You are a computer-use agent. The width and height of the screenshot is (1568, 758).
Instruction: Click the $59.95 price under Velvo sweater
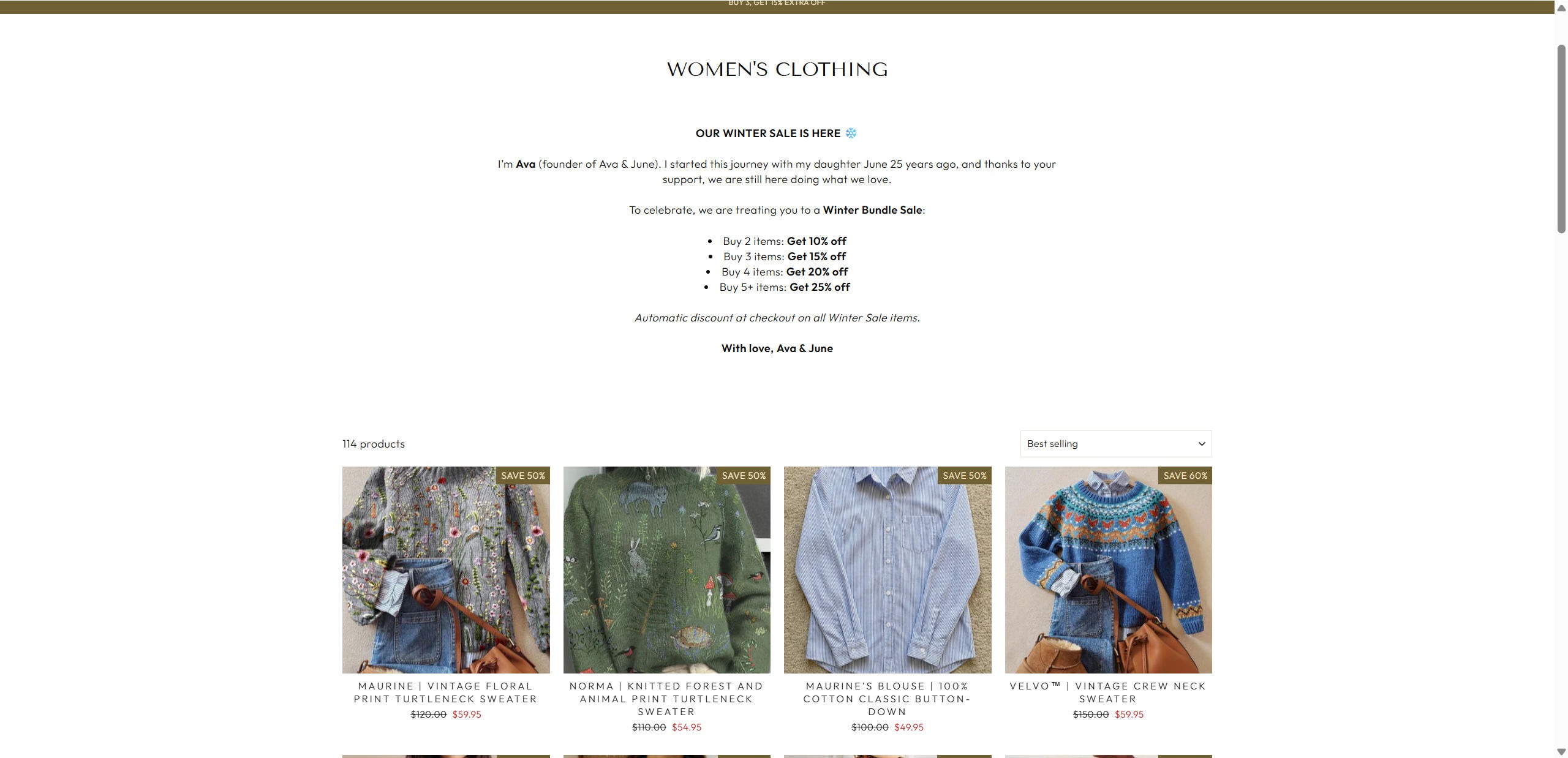(1129, 715)
